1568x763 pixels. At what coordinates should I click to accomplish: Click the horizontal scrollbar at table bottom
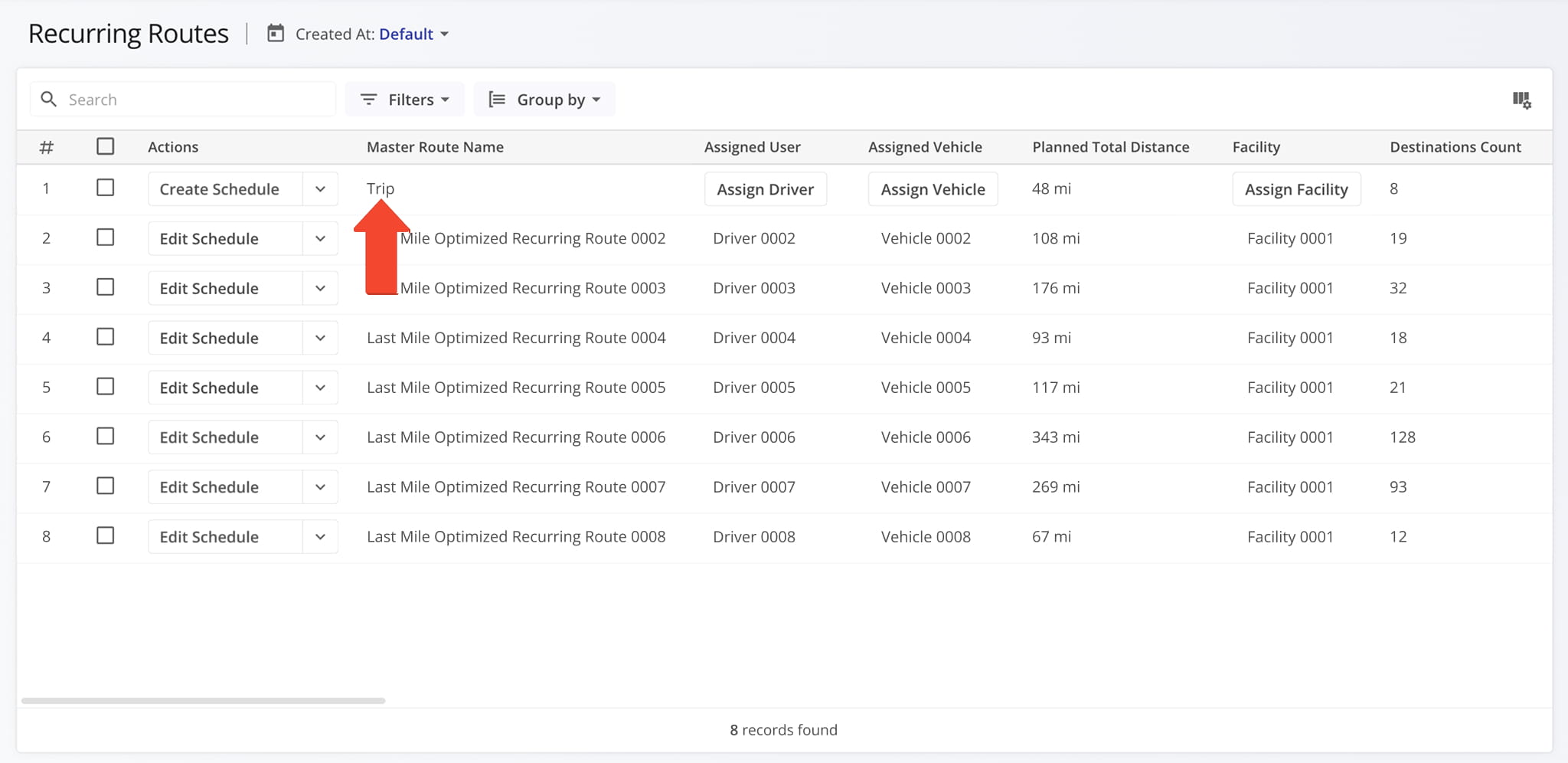[203, 700]
